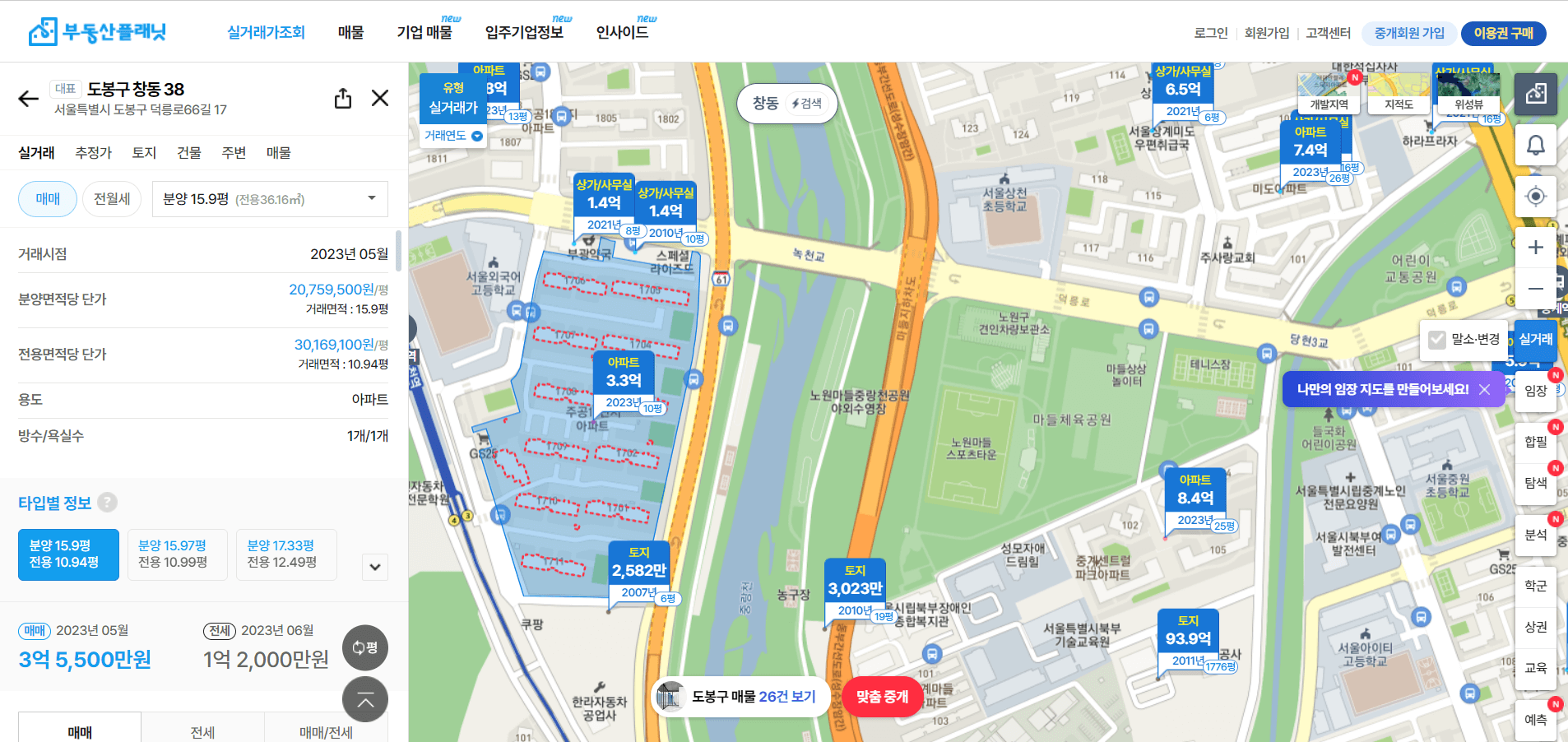Expand more types with chevron down

[375, 567]
